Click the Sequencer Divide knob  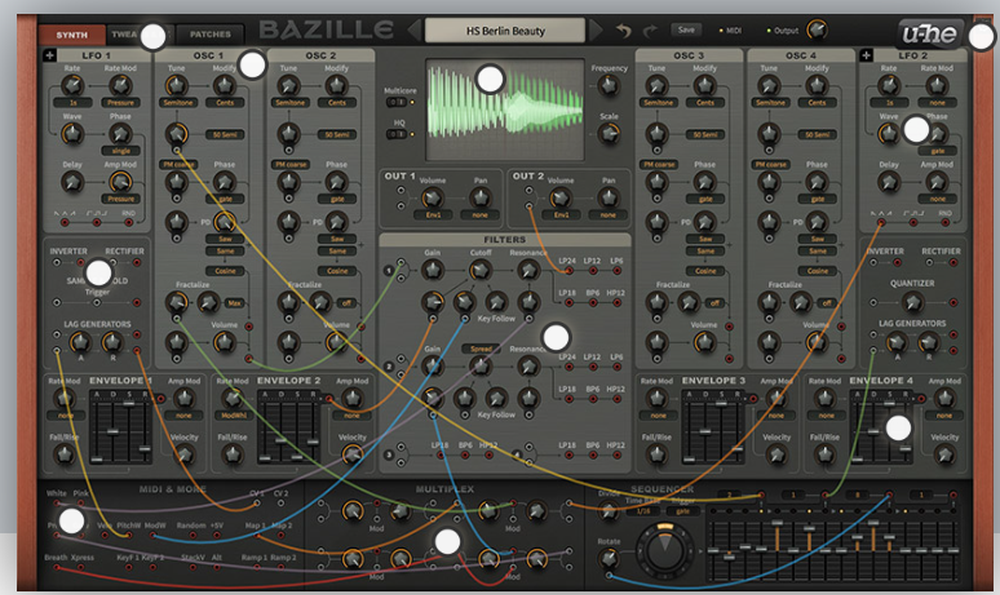[608, 511]
